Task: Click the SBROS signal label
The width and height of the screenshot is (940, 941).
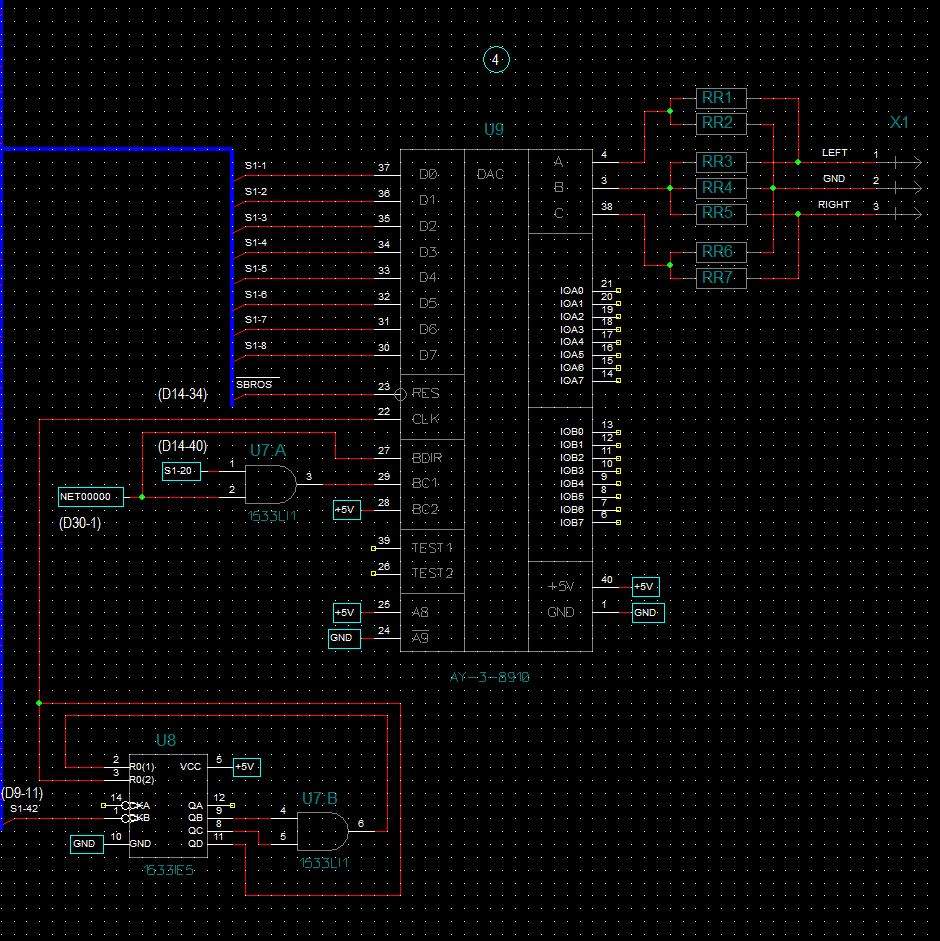Action: [253, 385]
